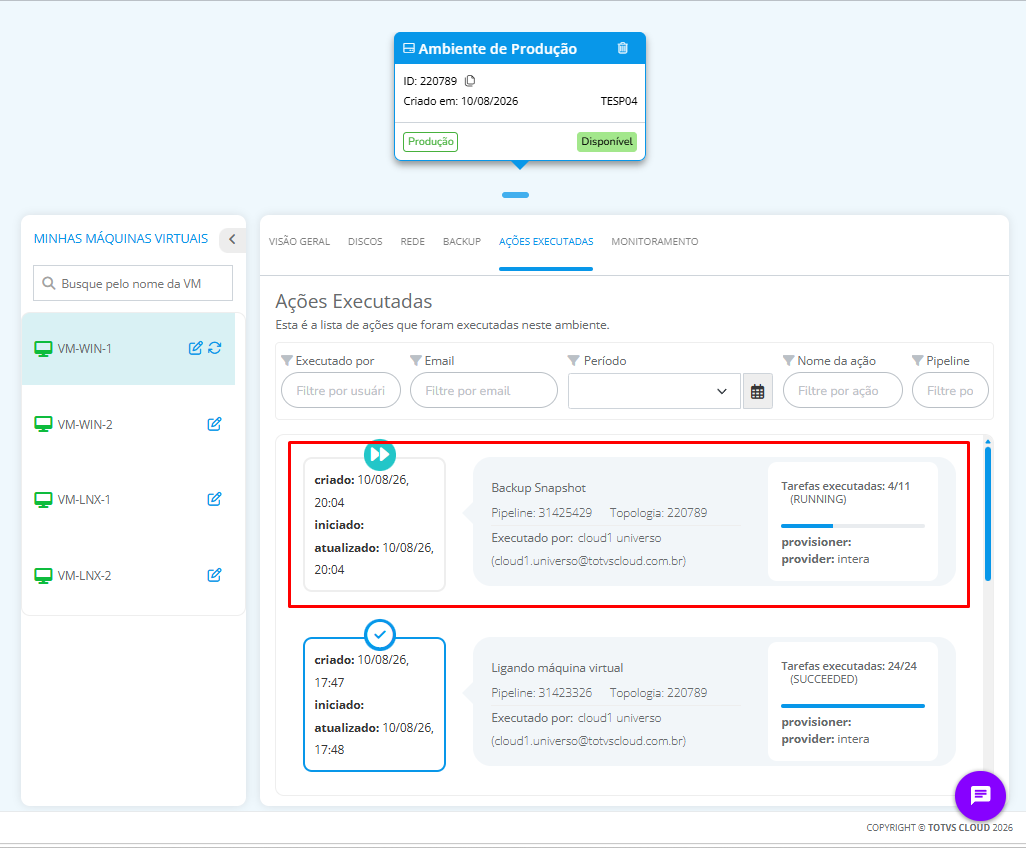The image size is (1026, 848).
Task: Focus the Pipeline filter field
Action: tap(950, 391)
